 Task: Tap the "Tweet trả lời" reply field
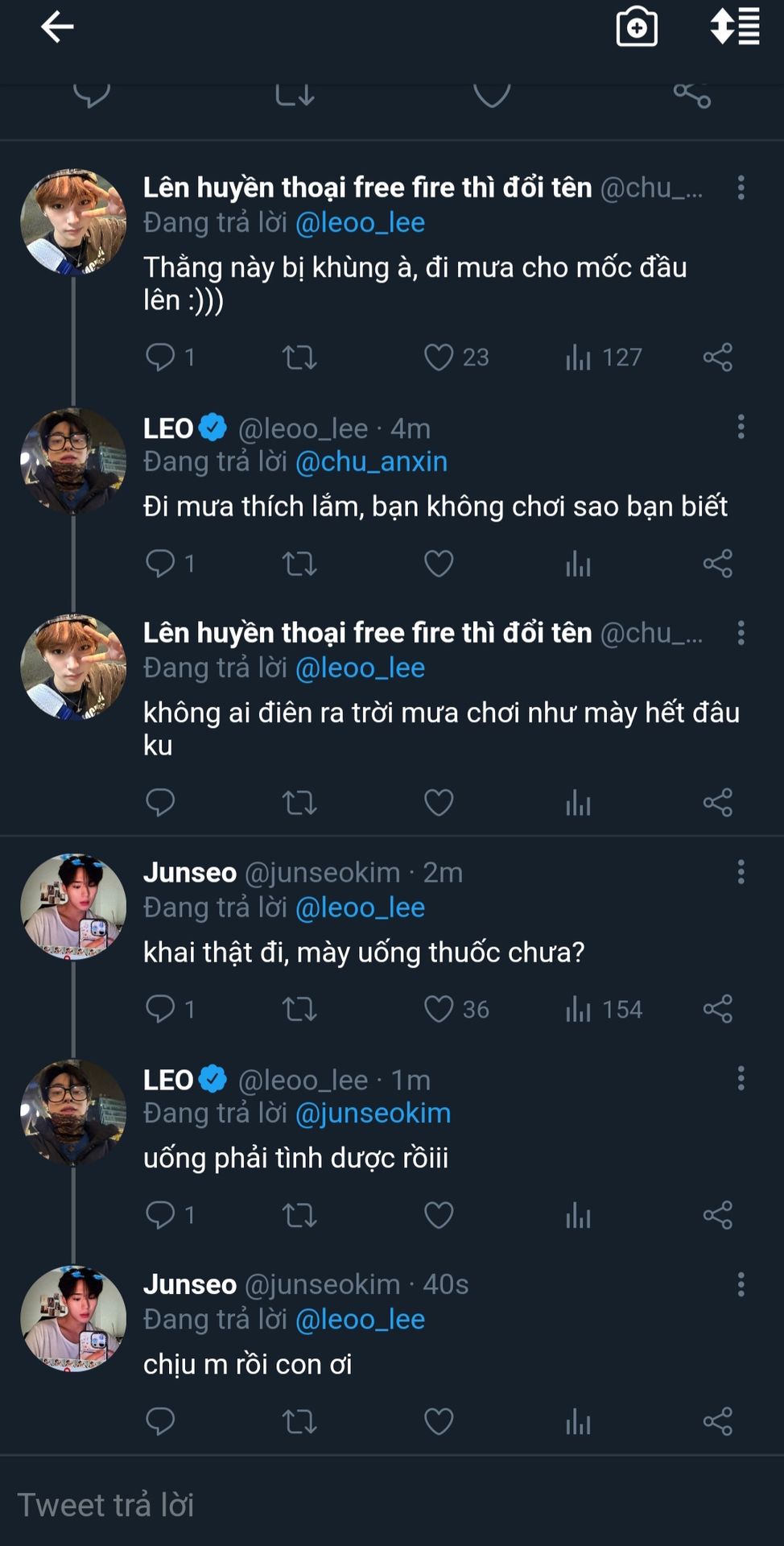tap(322, 1504)
